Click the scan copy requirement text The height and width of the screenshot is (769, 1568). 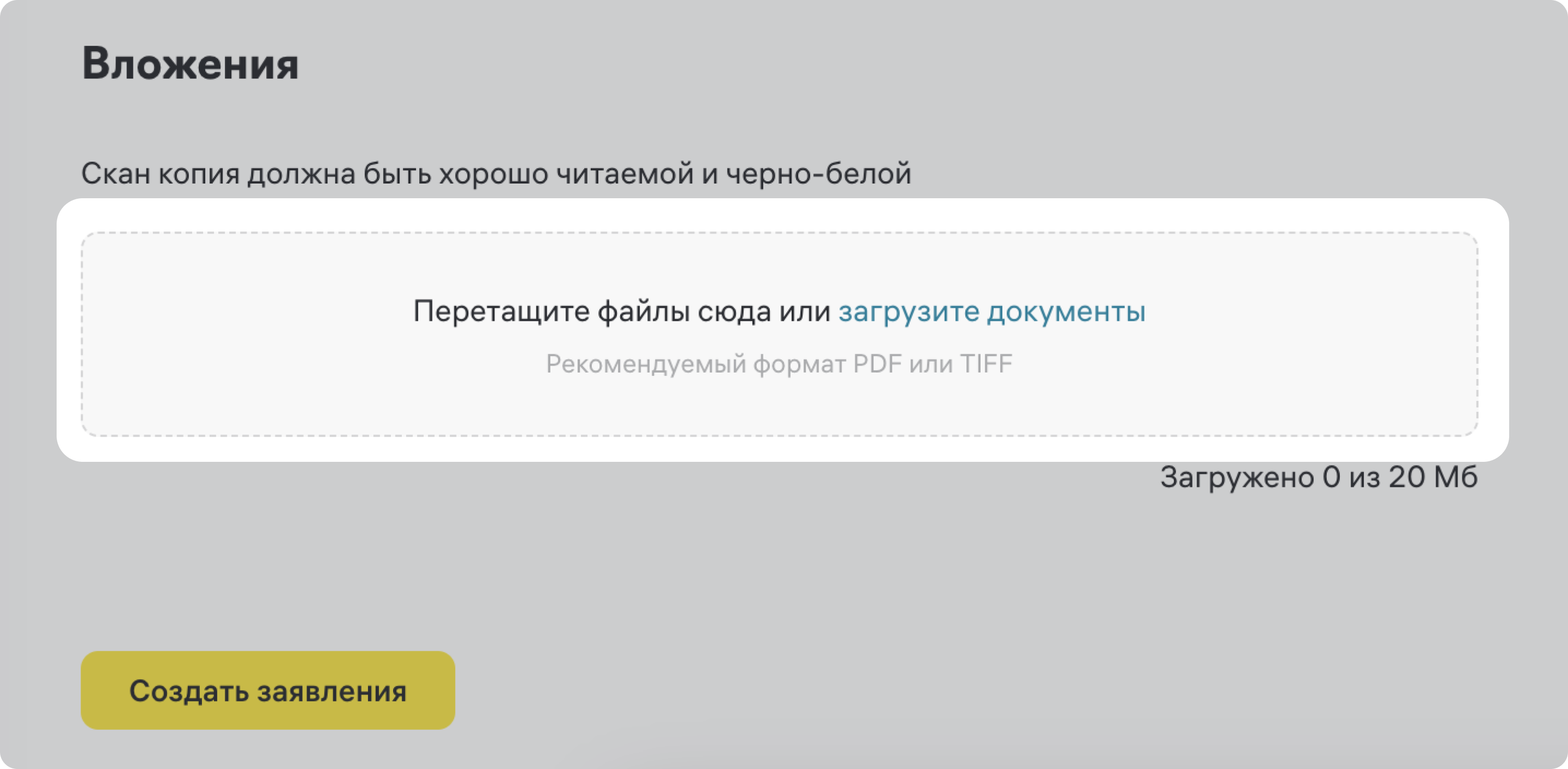(x=495, y=174)
